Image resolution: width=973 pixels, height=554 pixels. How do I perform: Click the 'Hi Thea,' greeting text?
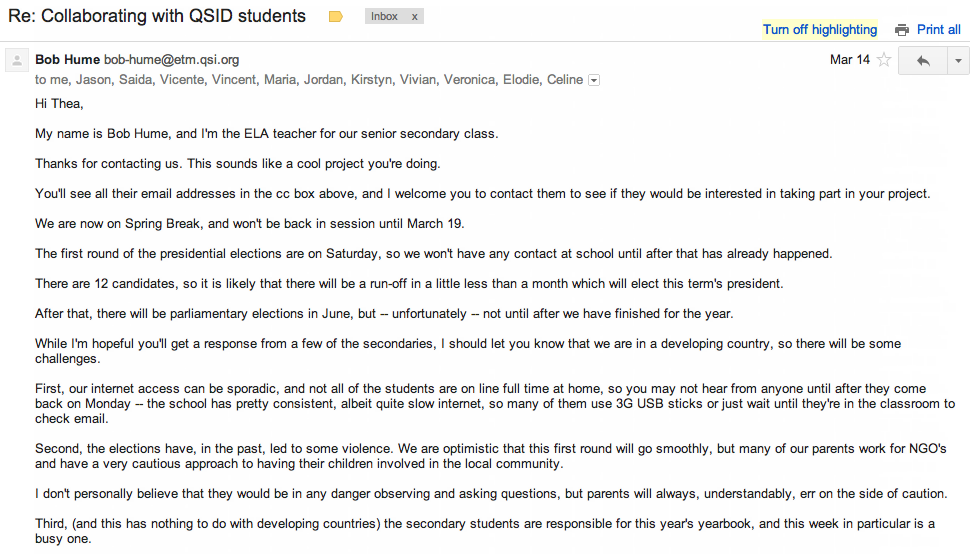click(x=59, y=104)
